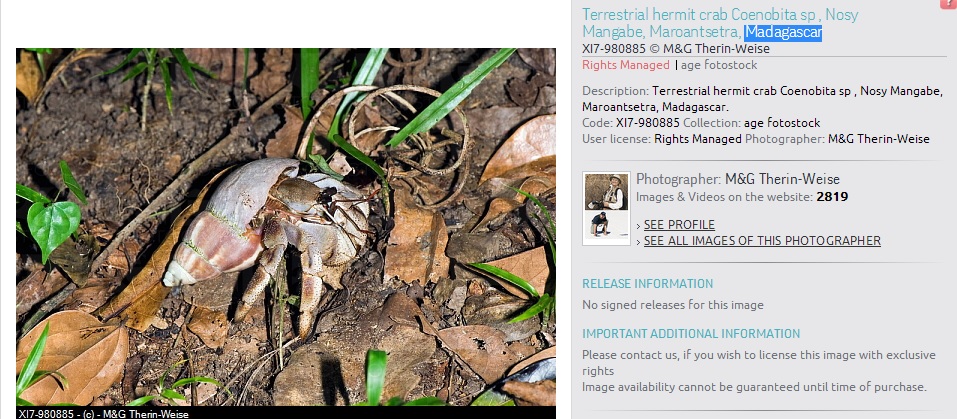Click the Photographer: M&G Therin-Weise heading
The width and height of the screenshot is (957, 419).
pyautogui.click(x=738, y=179)
